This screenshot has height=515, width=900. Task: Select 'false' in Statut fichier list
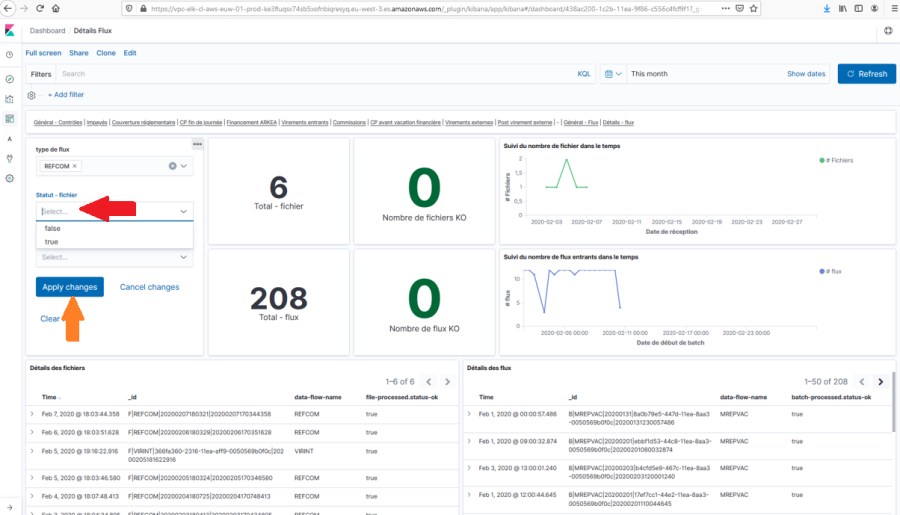click(x=52, y=228)
